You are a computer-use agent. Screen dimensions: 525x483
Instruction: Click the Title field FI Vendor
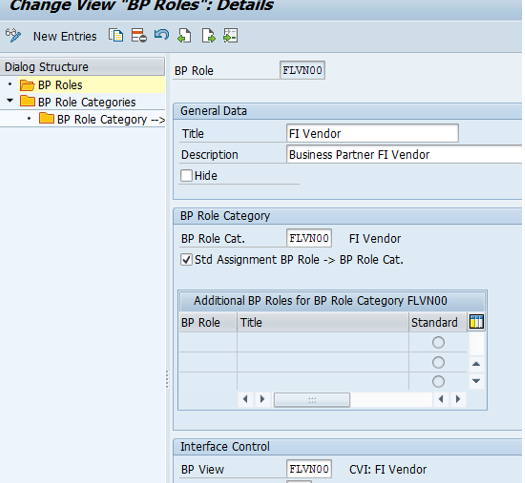(x=372, y=134)
